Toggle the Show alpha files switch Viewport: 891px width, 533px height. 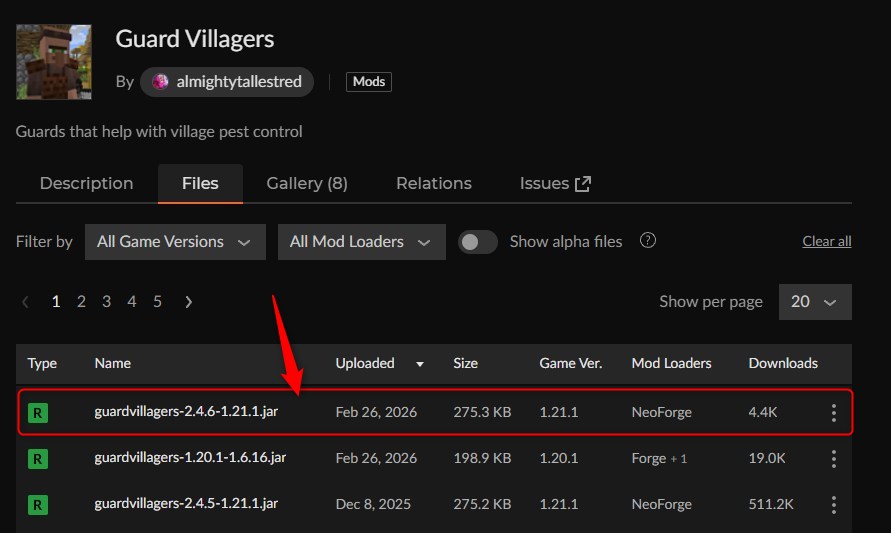(x=478, y=242)
